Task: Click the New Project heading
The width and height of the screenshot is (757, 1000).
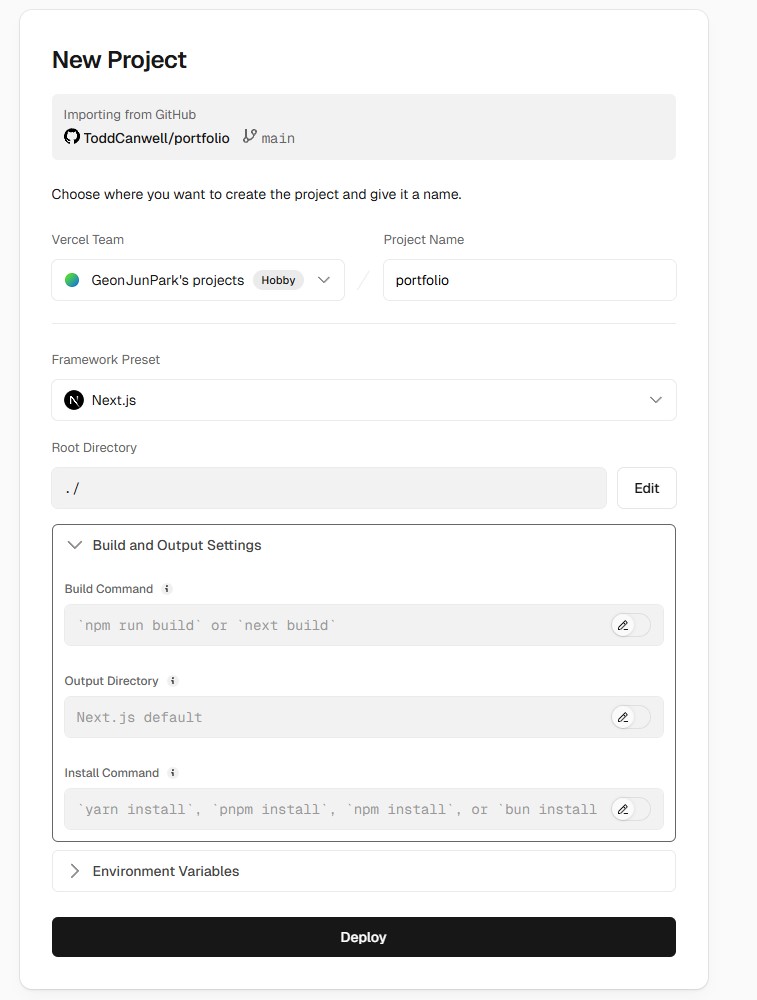Action: tap(119, 59)
